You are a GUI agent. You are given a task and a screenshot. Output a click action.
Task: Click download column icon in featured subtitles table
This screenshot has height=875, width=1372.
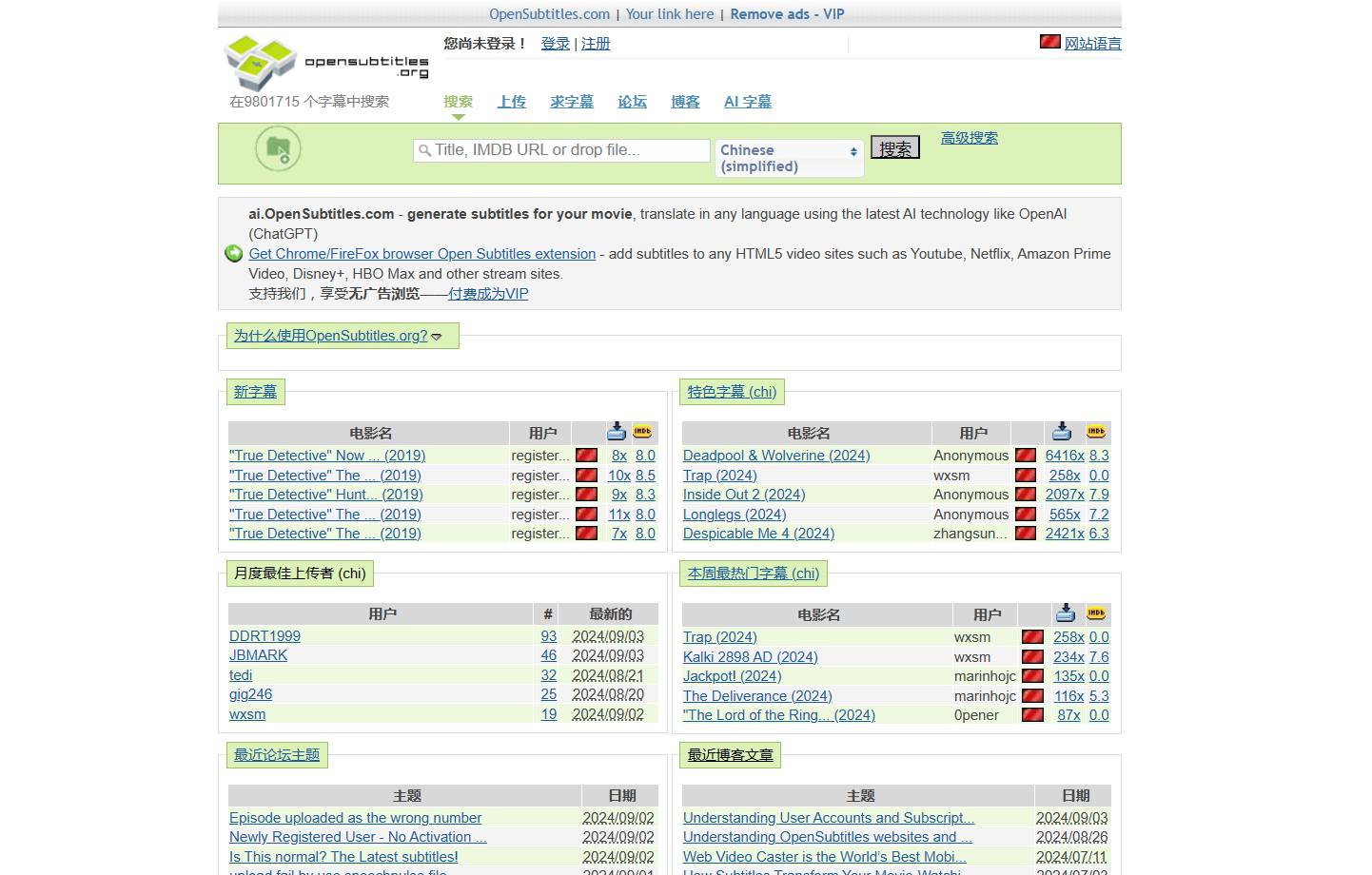click(x=1062, y=432)
